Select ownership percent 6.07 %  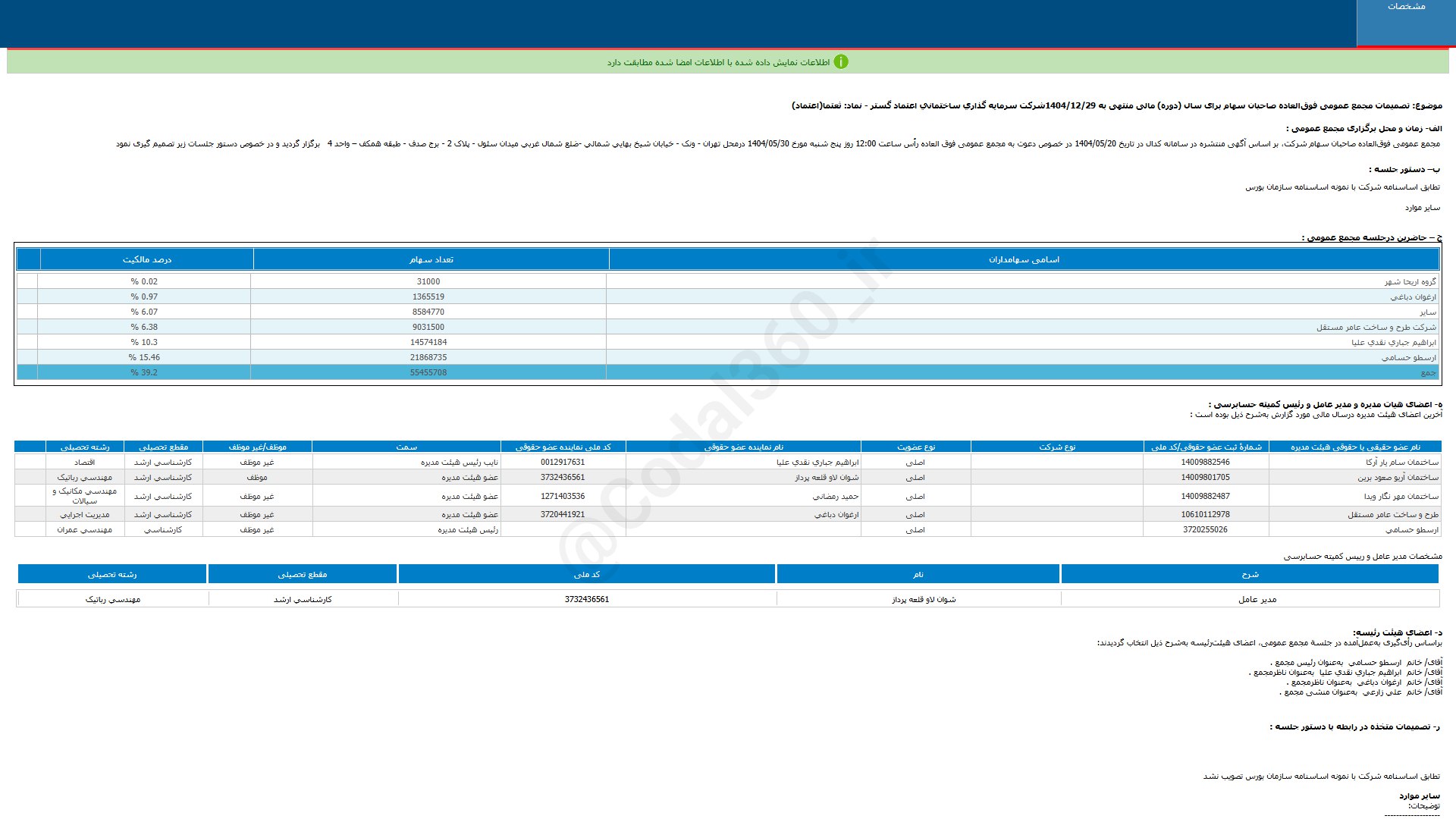click(x=144, y=312)
